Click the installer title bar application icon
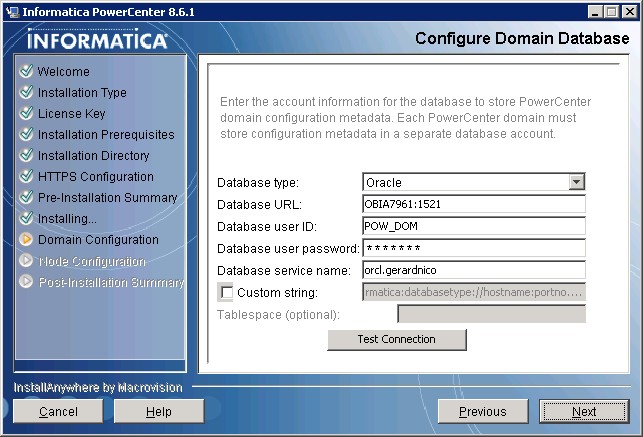 click(12, 12)
